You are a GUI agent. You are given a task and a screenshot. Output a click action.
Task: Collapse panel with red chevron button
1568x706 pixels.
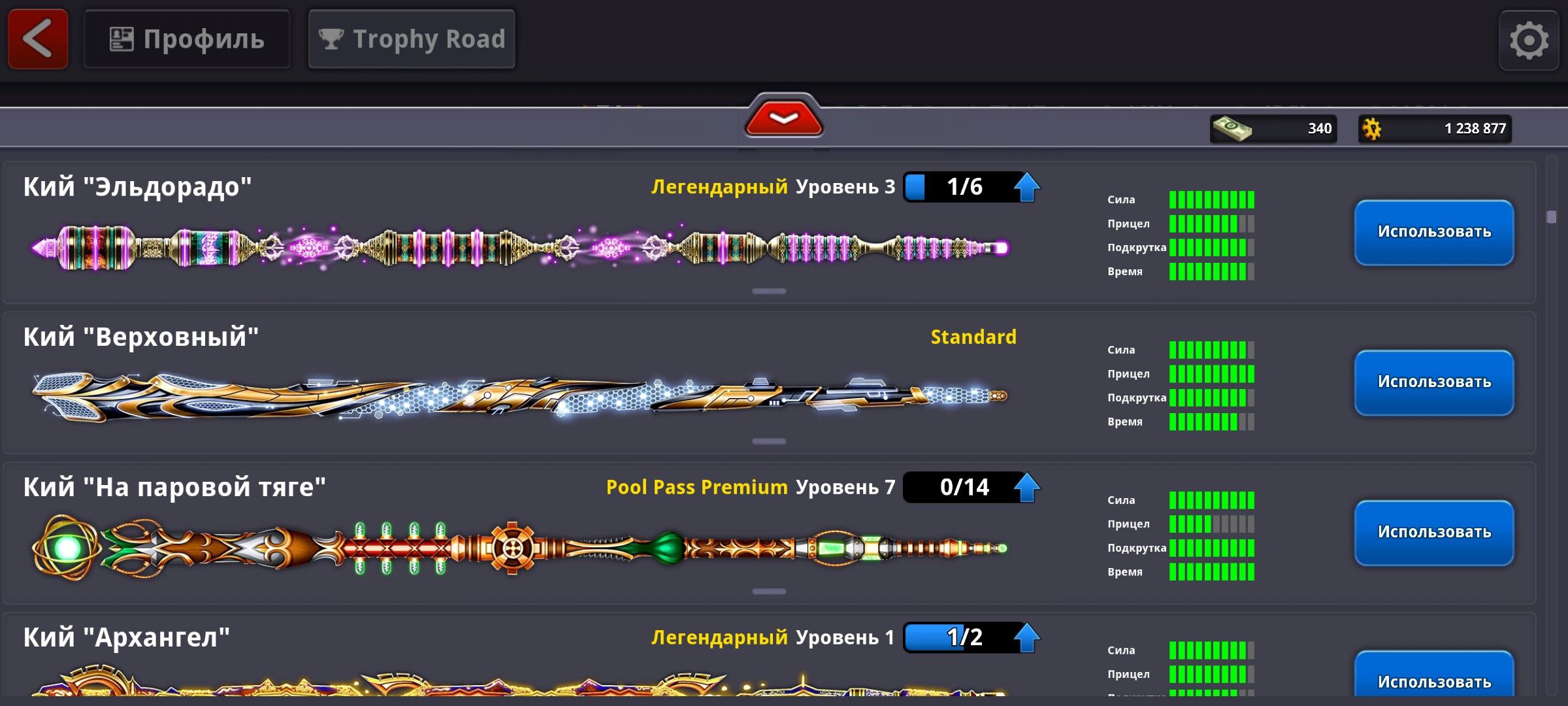click(784, 118)
